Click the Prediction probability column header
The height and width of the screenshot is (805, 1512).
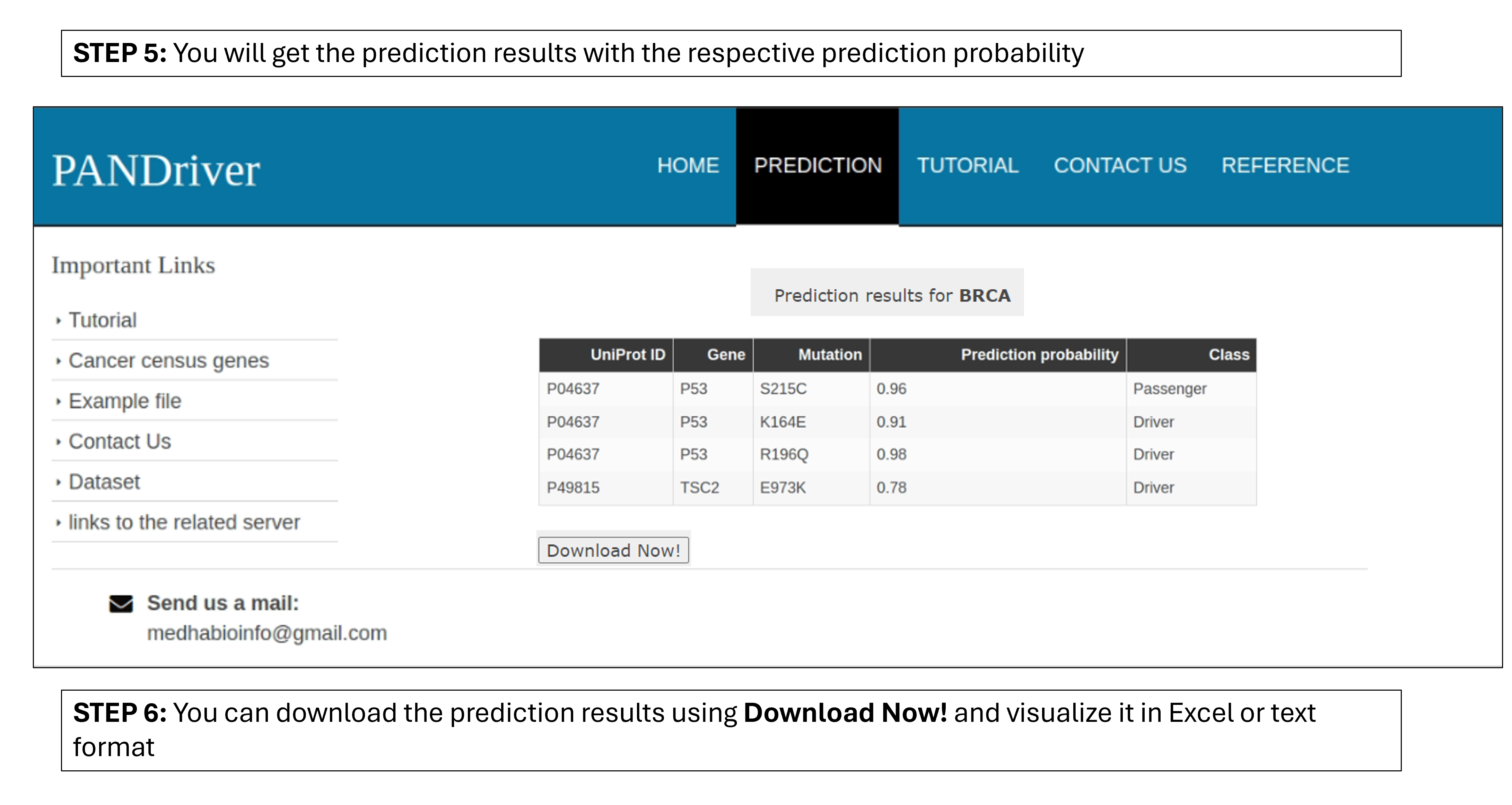click(1039, 355)
